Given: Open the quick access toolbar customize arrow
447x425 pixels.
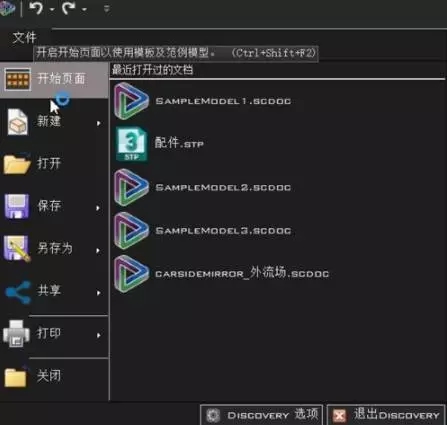Looking at the screenshot, I should click(106, 9).
